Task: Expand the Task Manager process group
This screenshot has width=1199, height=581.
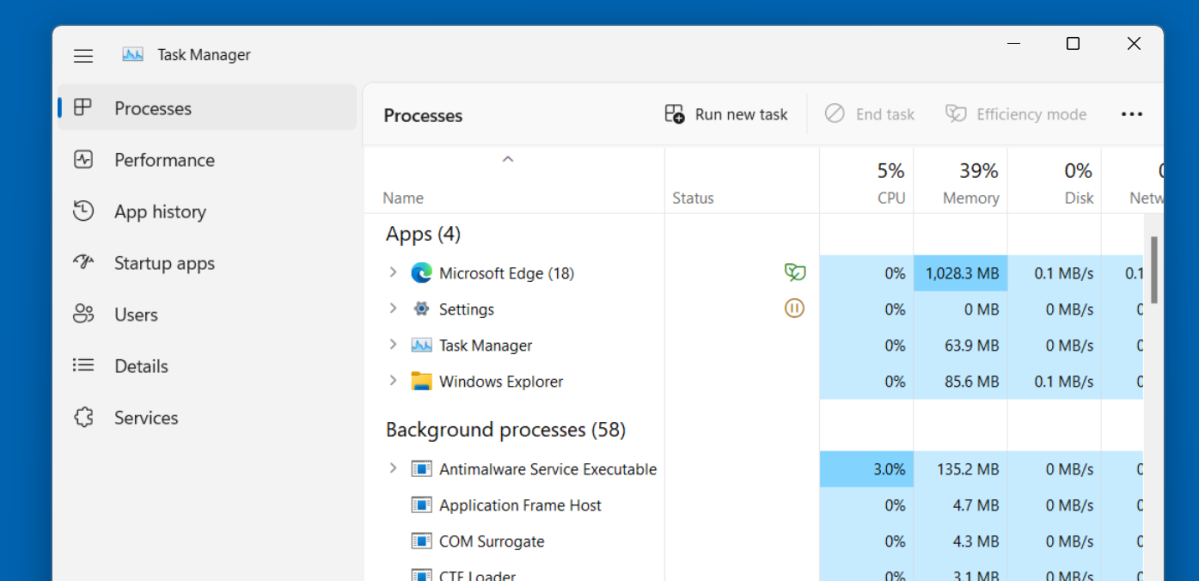Action: [x=393, y=344]
